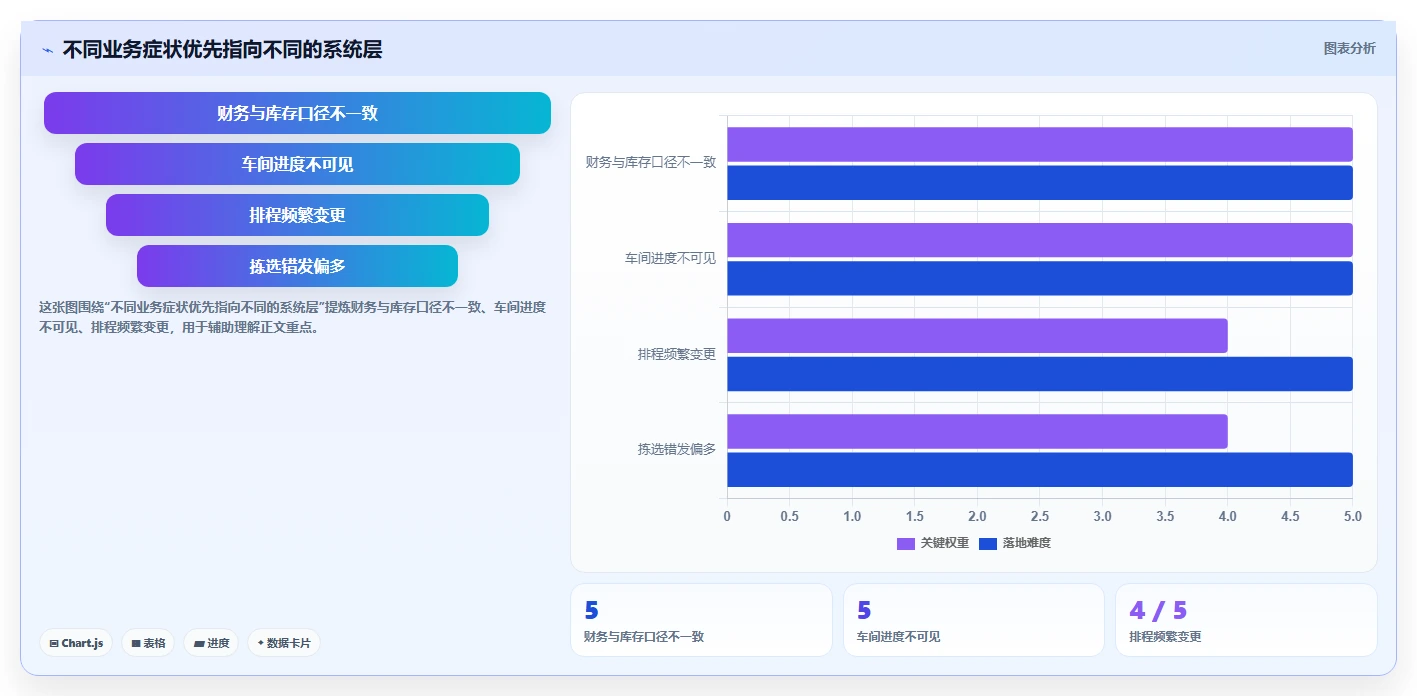This screenshot has width=1417, height=696.
Task: Select the 财务与库存口径不一致 funnel bar
Action: (297, 113)
